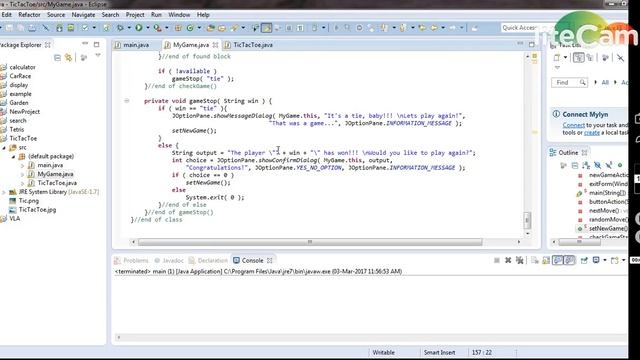The width and height of the screenshot is (640, 360).
Task: Toggle Hide Non-Public Members in Outline toolbar
Action: [620, 165]
